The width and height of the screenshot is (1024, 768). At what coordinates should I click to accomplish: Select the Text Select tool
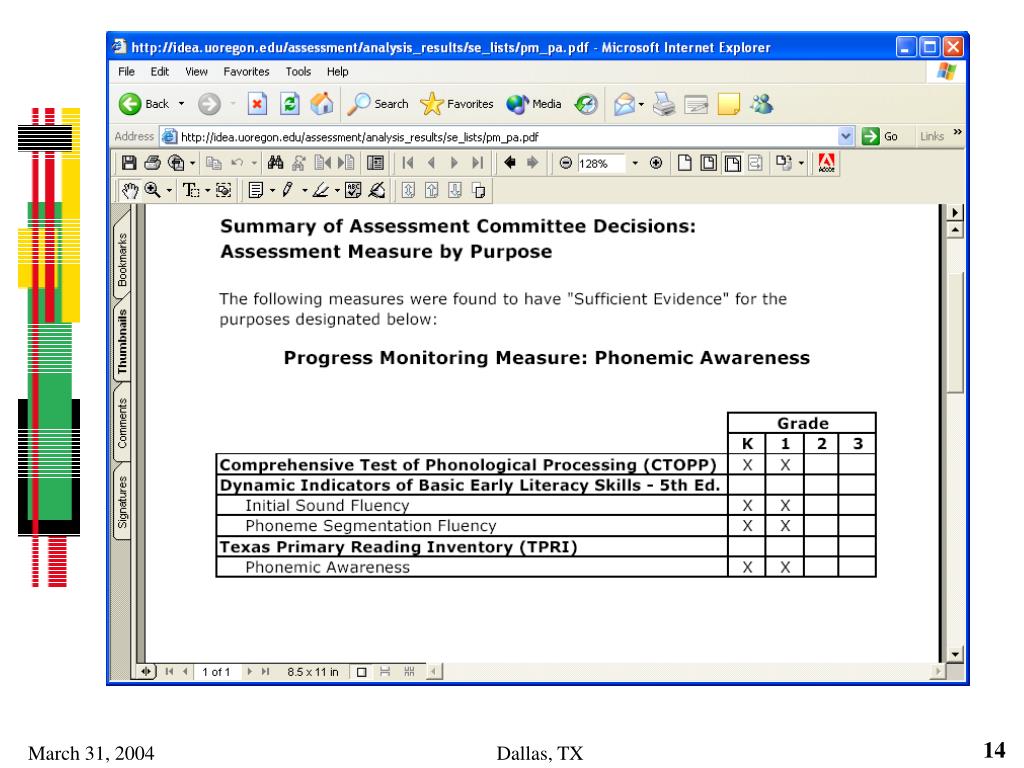click(191, 190)
